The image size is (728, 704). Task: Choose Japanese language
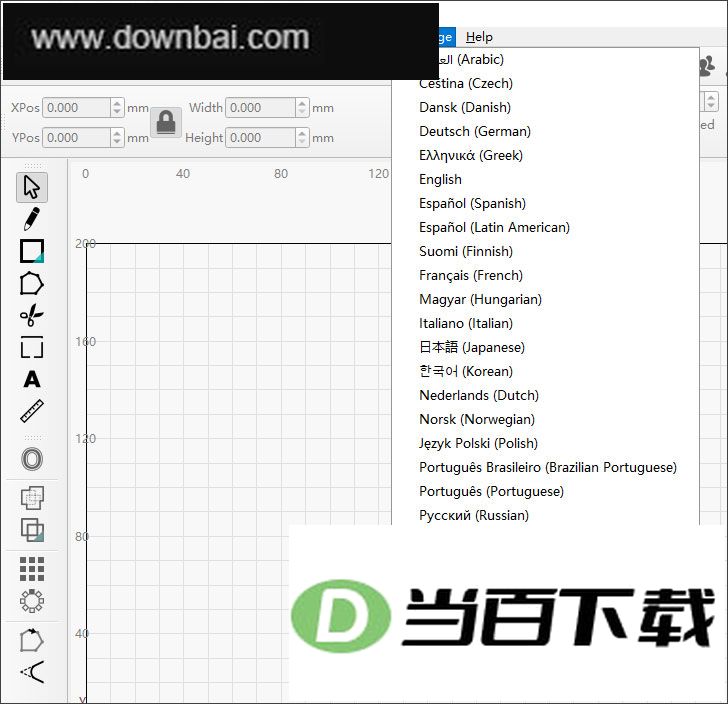[546, 347]
